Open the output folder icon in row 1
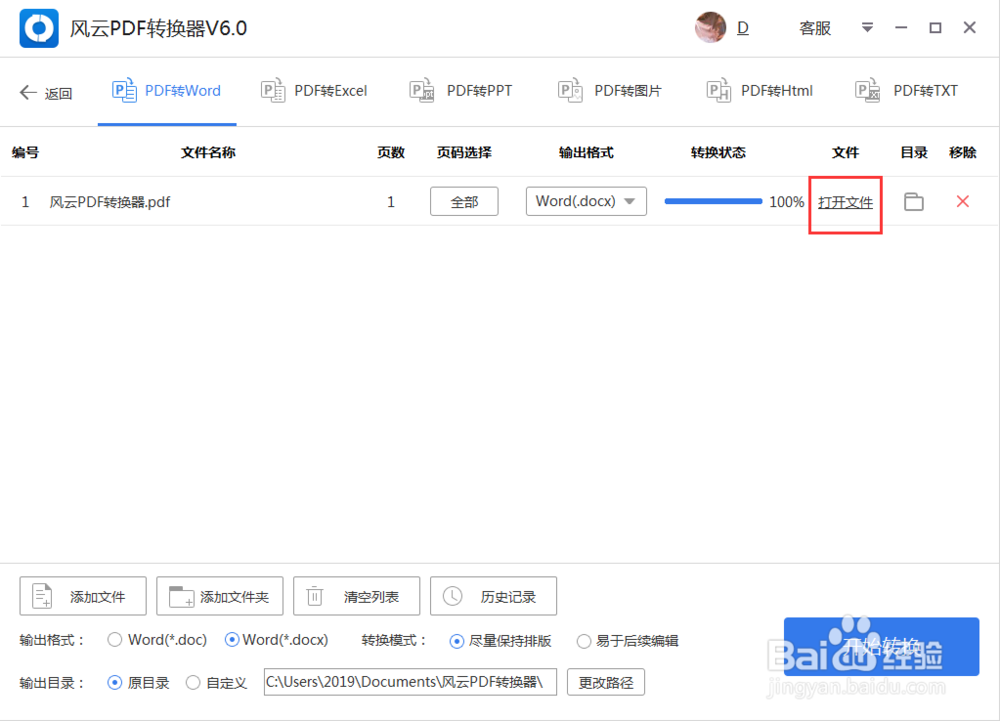1000x721 pixels. pyautogui.click(x=914, y=201)
